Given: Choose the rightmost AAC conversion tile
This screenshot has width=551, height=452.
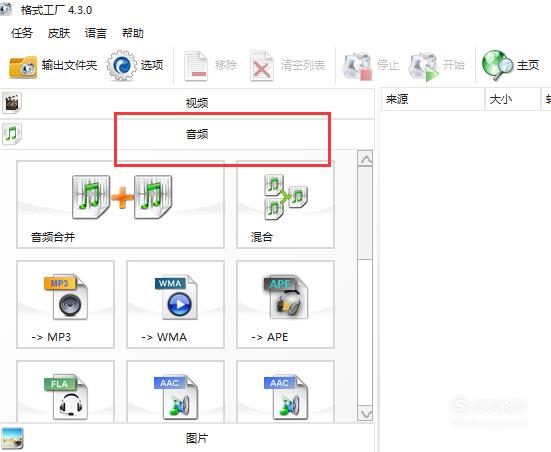Looking at the screenshot, I should coord(285,391).
